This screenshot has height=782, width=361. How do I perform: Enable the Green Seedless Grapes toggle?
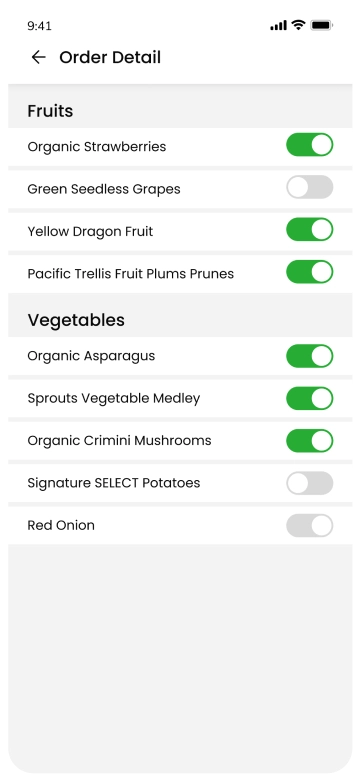(310, 187)
